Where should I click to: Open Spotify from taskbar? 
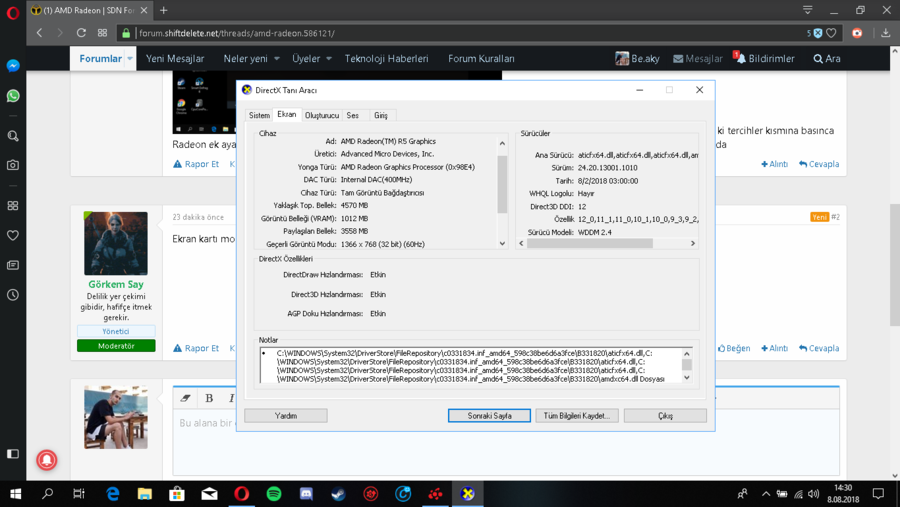[x=274, y=494]
